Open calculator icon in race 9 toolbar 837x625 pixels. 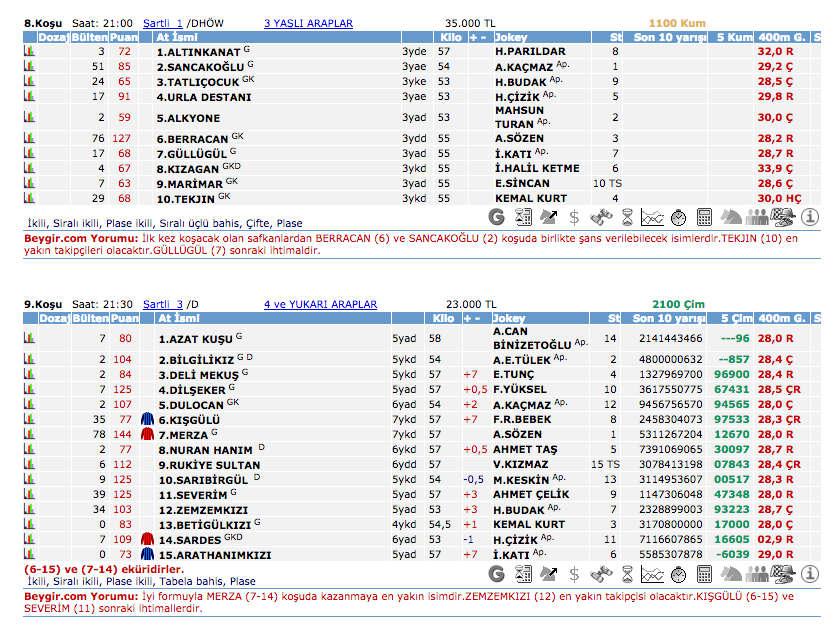[704, 574]
